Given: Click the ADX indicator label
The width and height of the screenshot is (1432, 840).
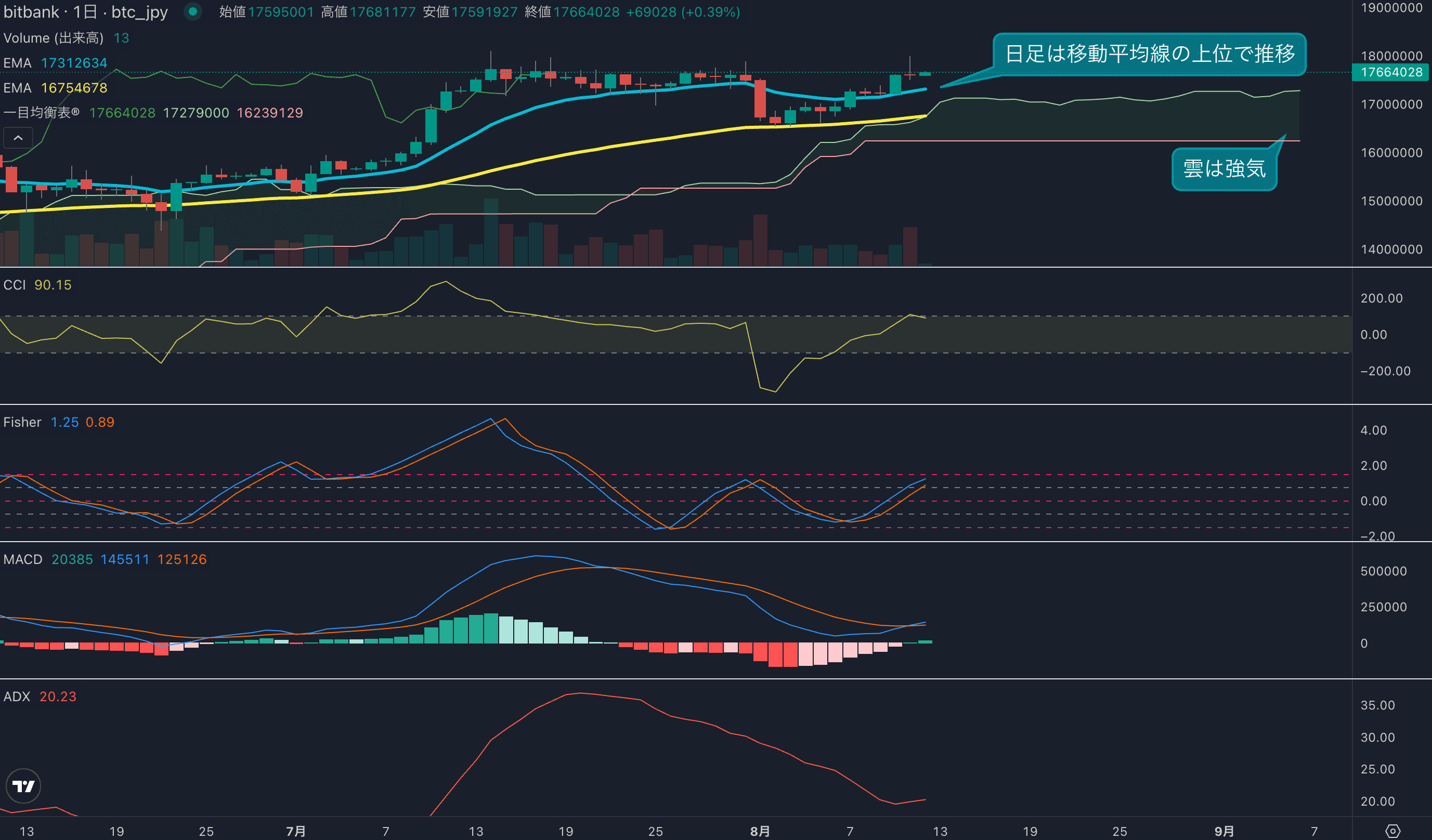Looking at the screenshot, I should (x=17, y=697).
